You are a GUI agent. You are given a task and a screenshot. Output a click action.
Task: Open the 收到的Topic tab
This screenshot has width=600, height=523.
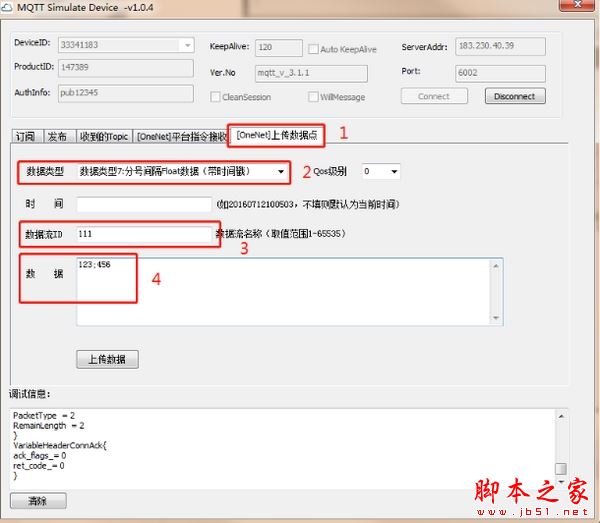104,136
